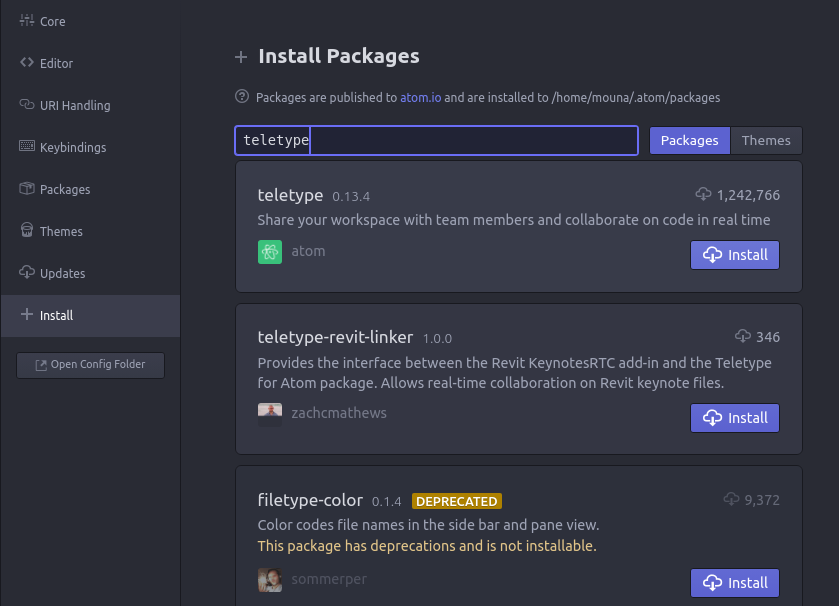Click sommerper's profile avatar

(270, 579)
